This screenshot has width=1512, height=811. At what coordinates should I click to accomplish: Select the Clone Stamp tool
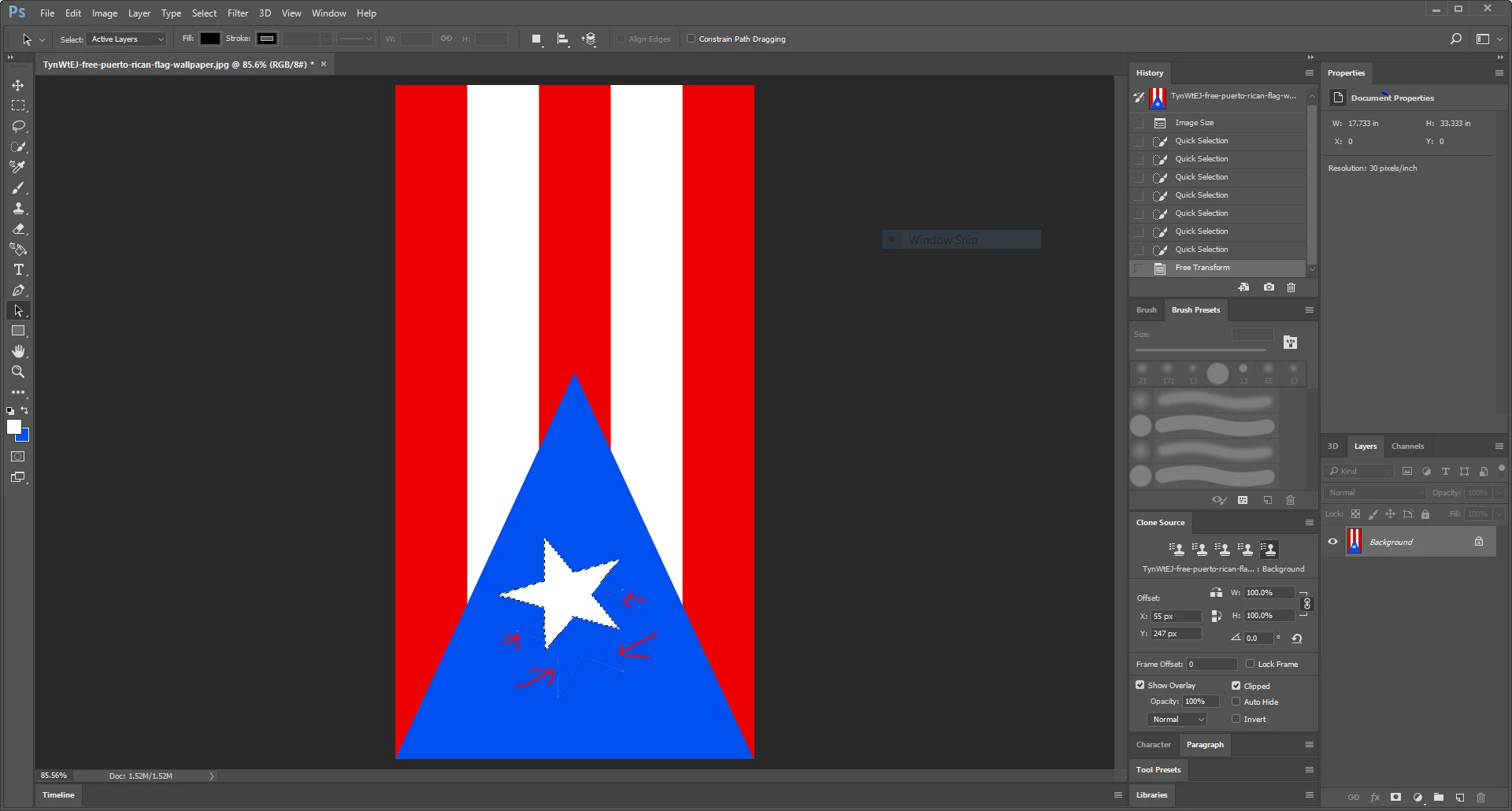18,208
